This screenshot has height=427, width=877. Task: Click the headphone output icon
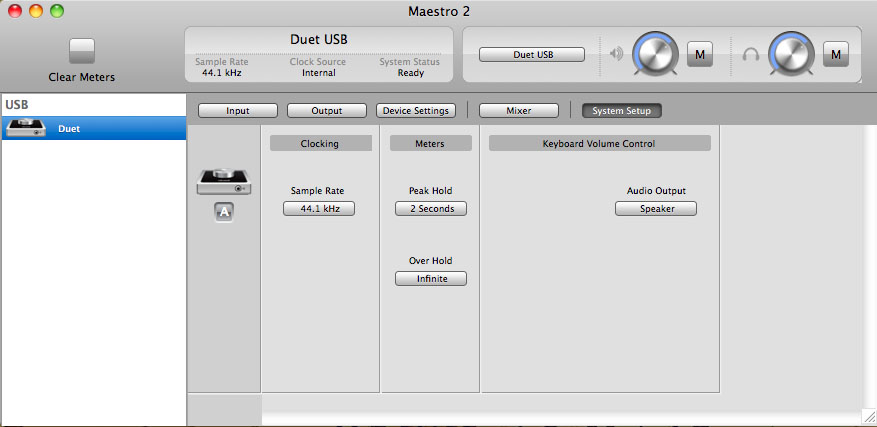click(x=750, y=54)
